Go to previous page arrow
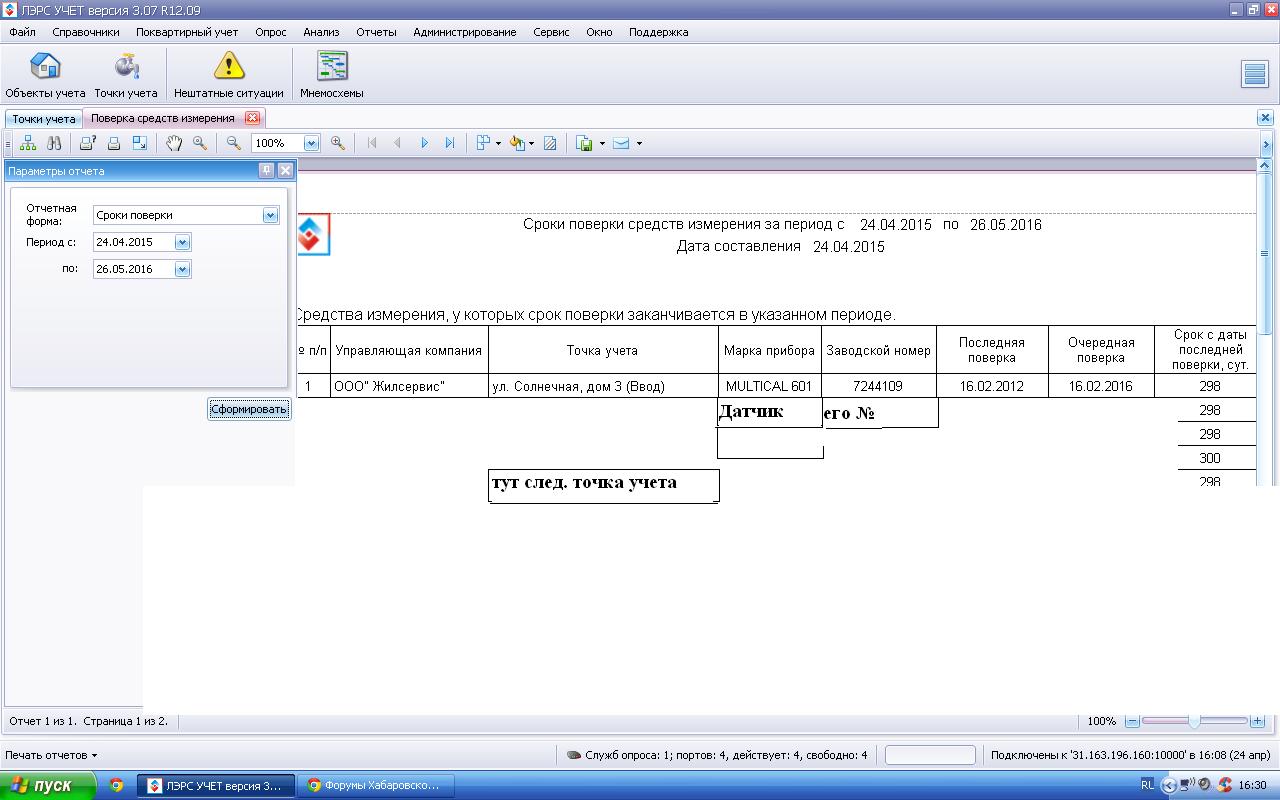This screenshot has width=1280, height=800. point(398,143)
